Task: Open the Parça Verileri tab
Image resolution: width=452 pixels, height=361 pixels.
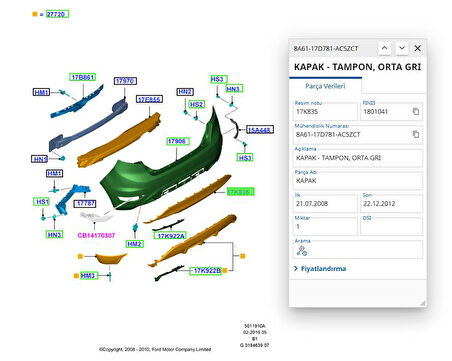Action: [325, 86]
